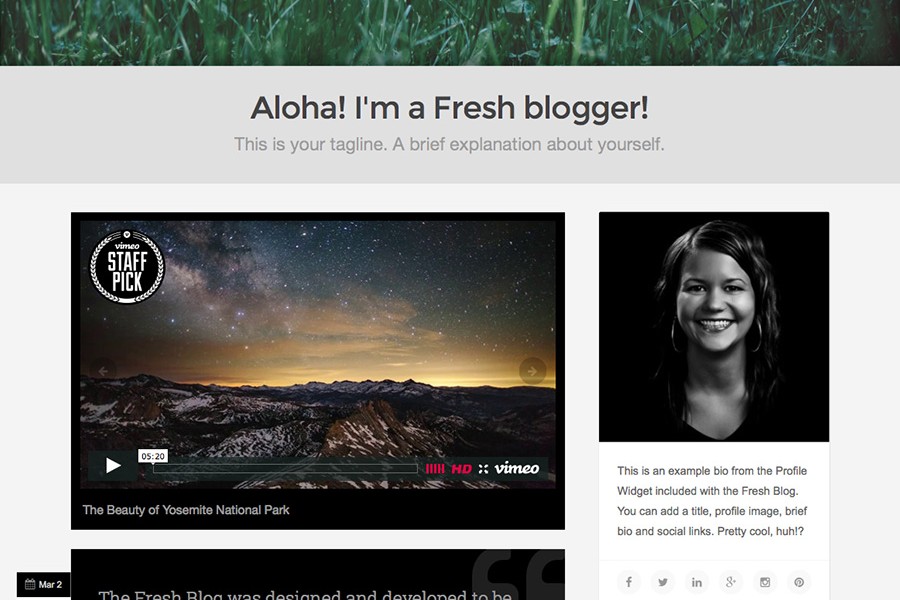Toggle HD quality on the video
This screenshot has height=600, width=900.
click(x=461, y=469)
